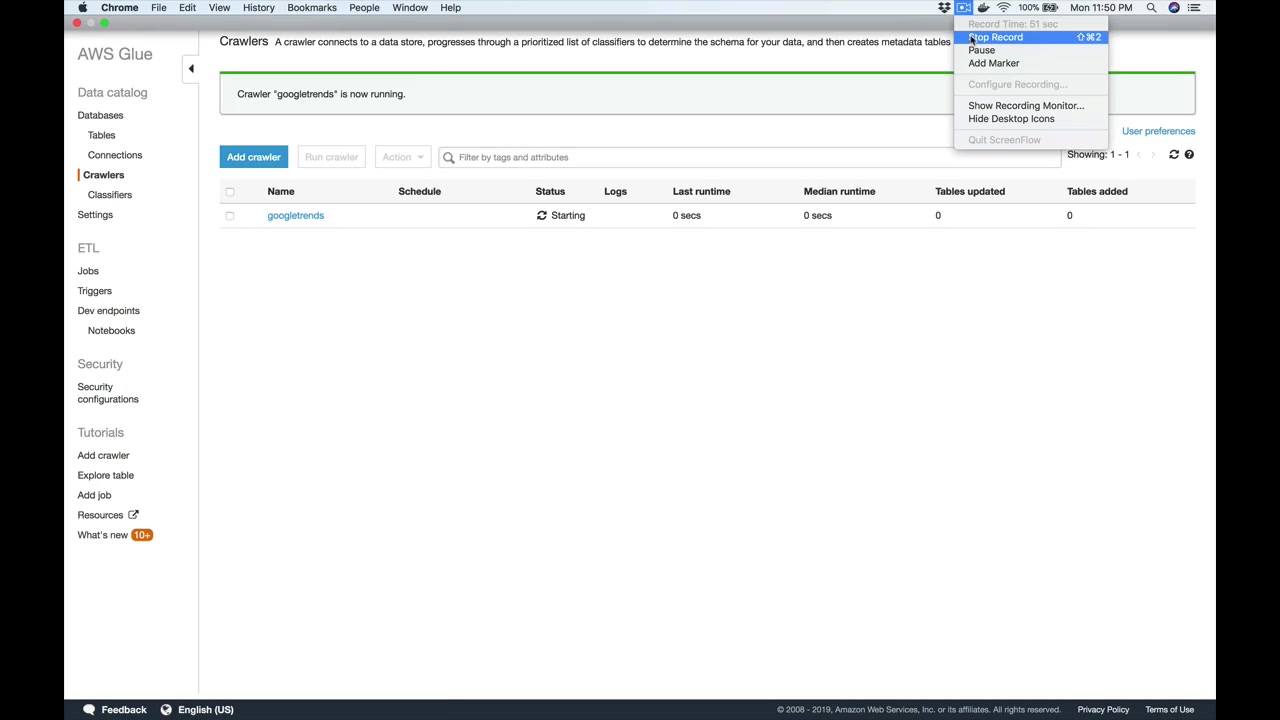
Task: Click the Last runtime column header
Action: pos(702,192)
